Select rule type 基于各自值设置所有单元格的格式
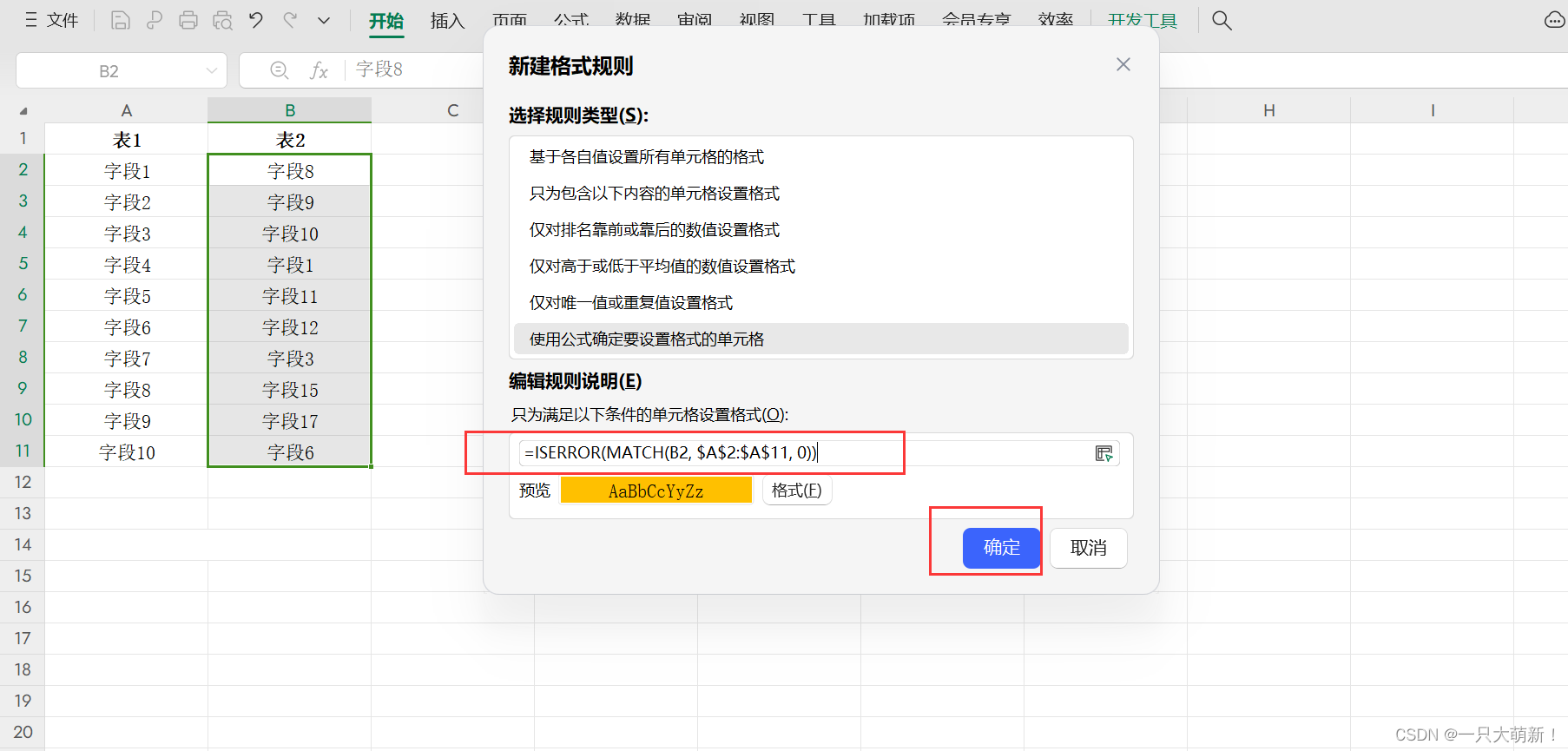This screenshot has height=751, width=1568. (821, 157)
